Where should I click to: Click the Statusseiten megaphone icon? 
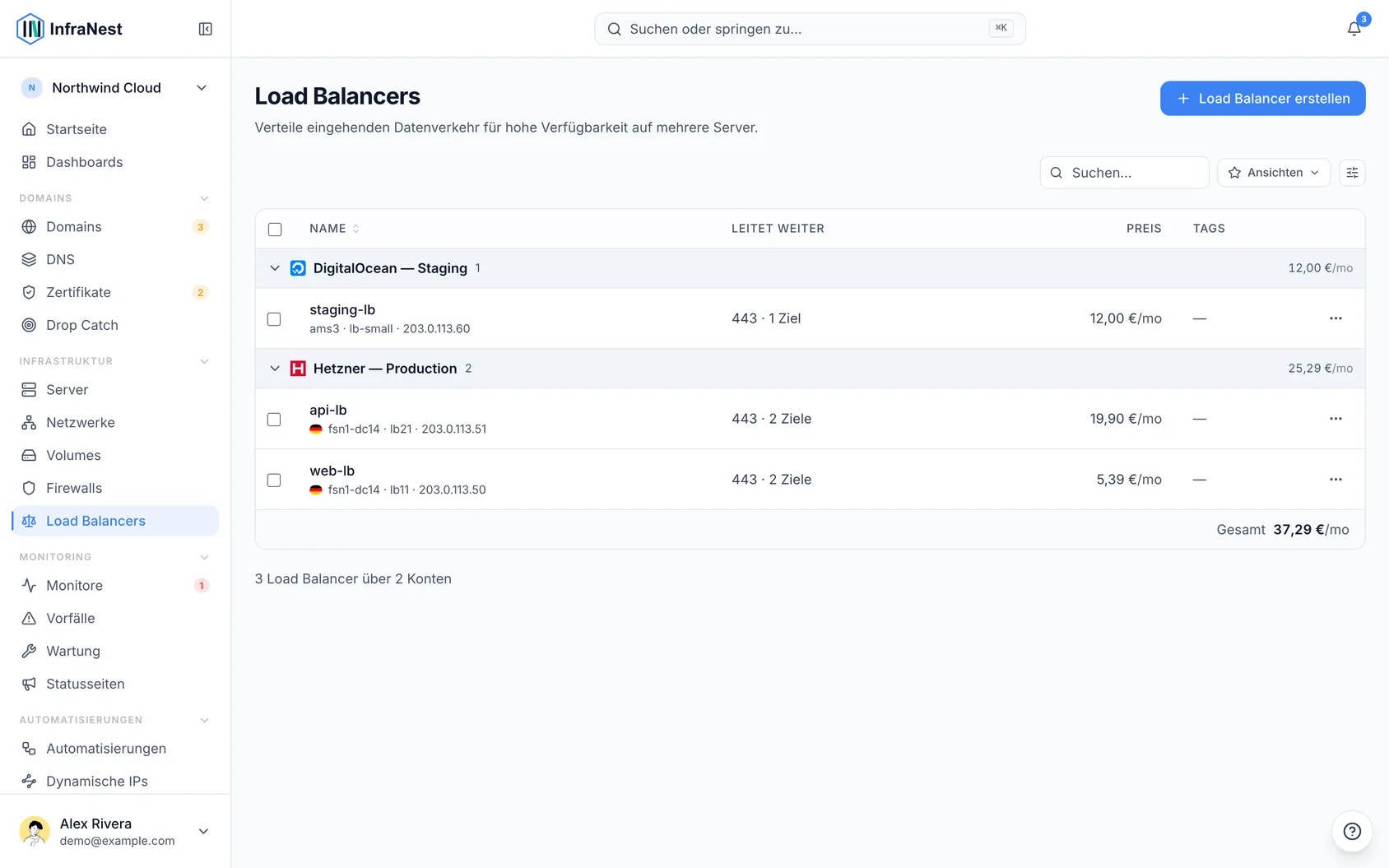[29, 685]
